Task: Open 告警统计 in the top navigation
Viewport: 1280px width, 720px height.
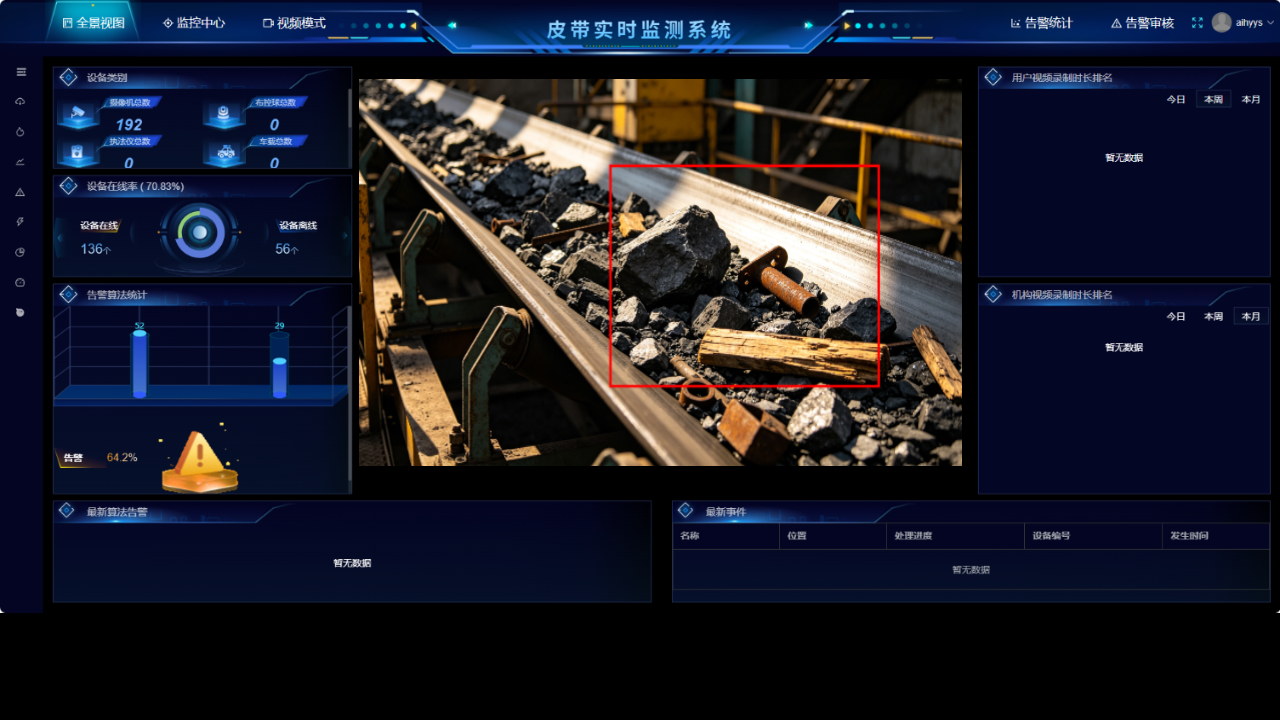Action: coord(1041,23)
